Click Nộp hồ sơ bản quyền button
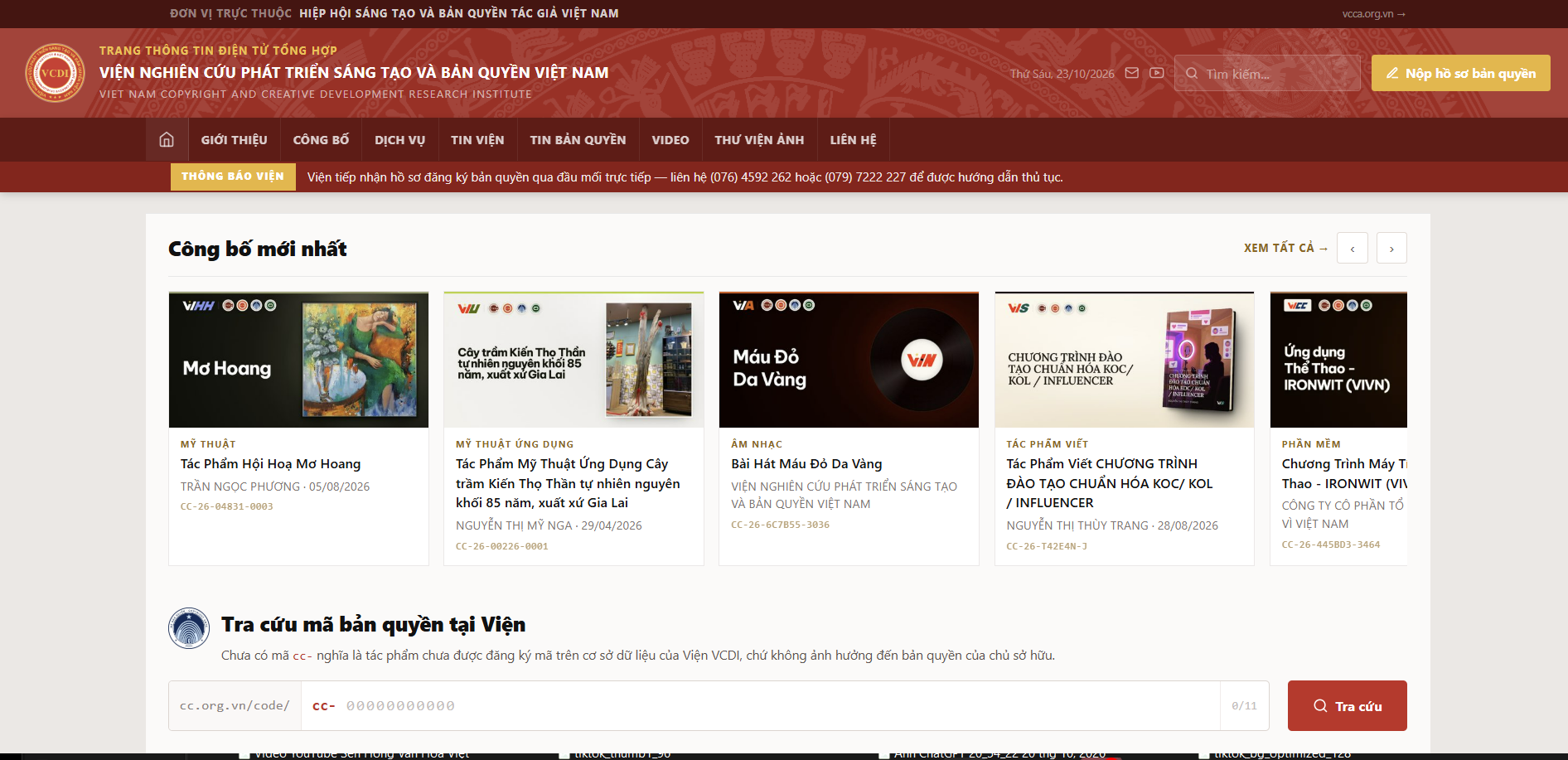 [x=1460, y=73]
